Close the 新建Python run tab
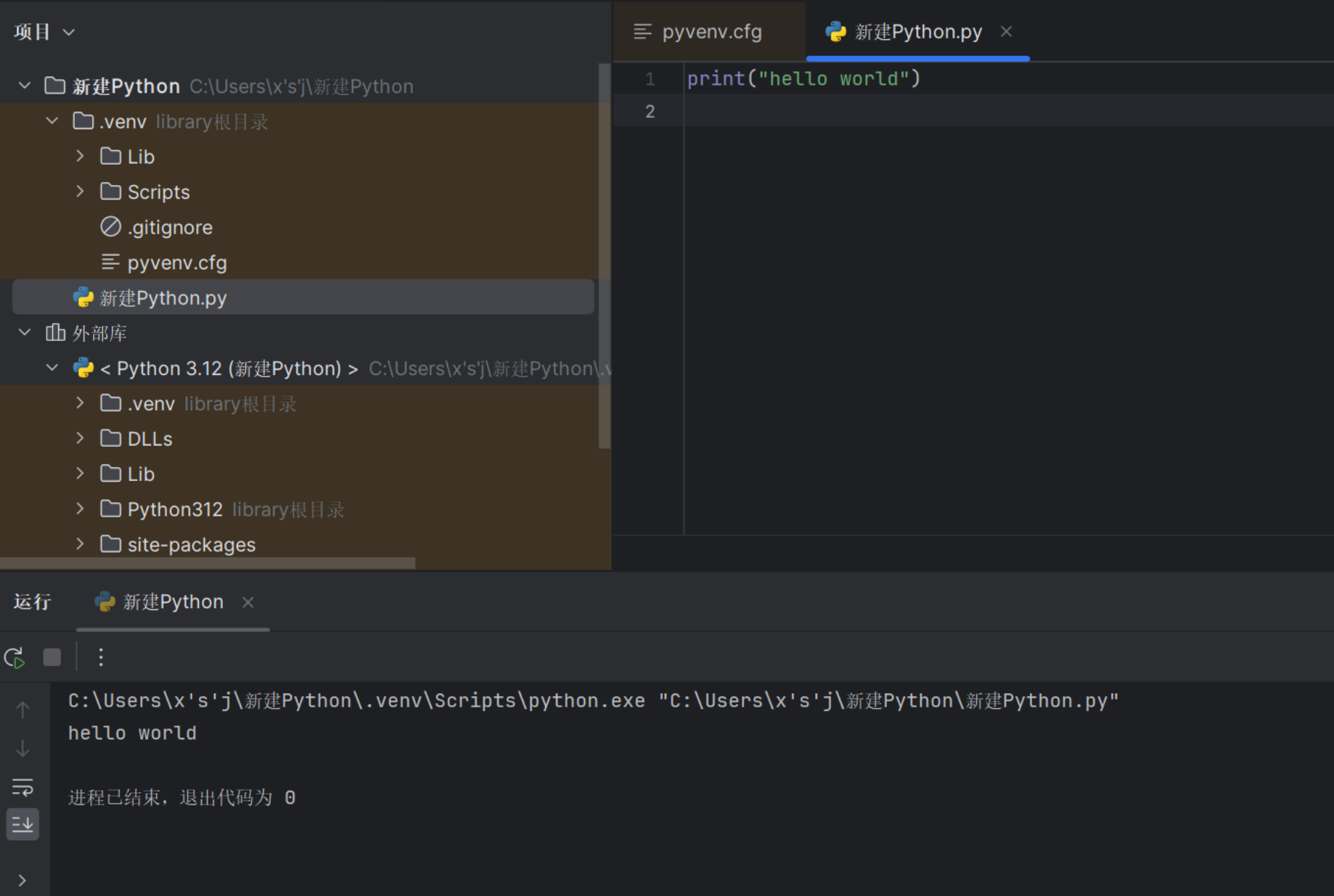 248,602
